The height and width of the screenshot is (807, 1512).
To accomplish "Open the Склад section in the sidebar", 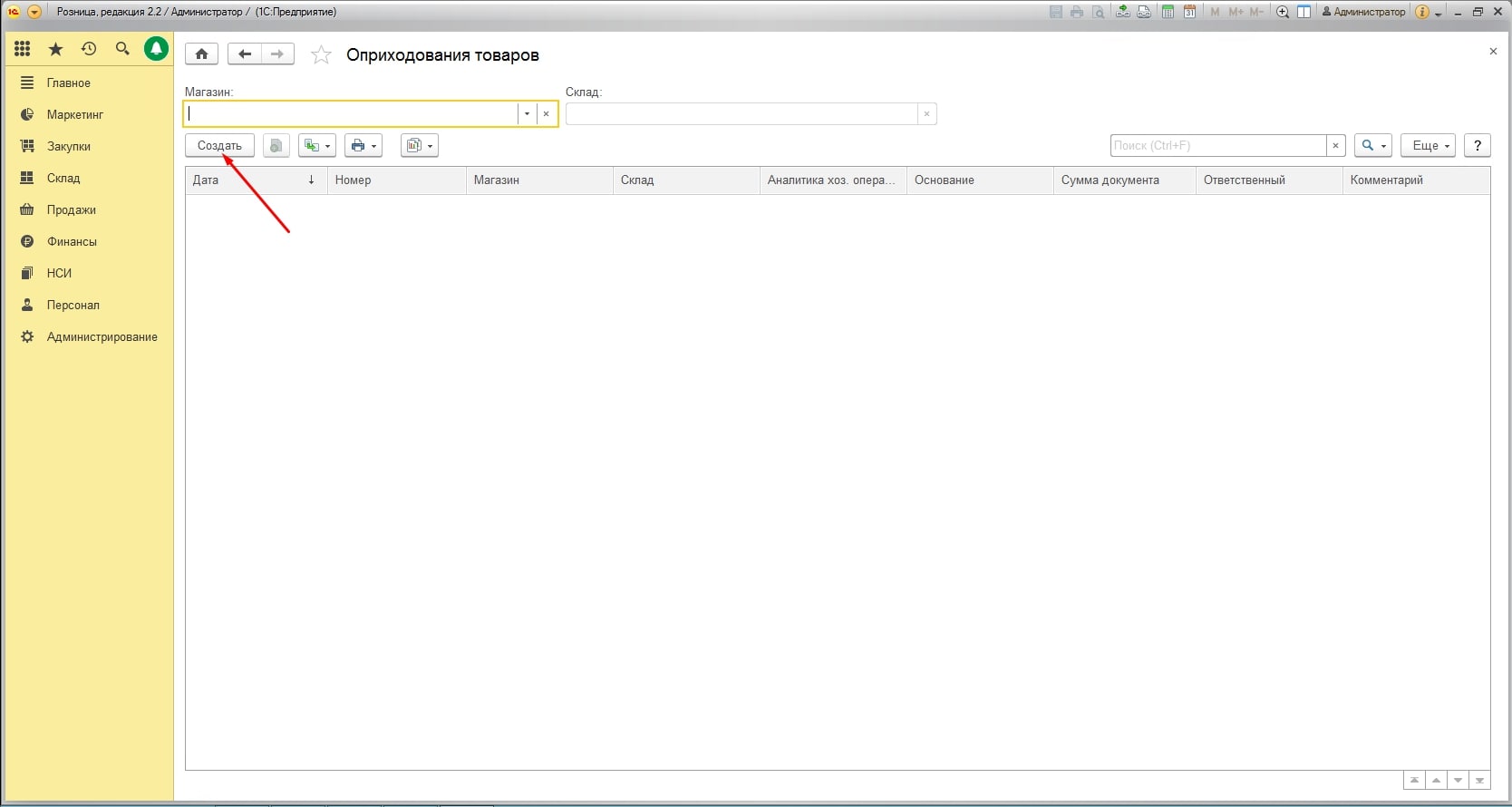I will tap(63, 178).
